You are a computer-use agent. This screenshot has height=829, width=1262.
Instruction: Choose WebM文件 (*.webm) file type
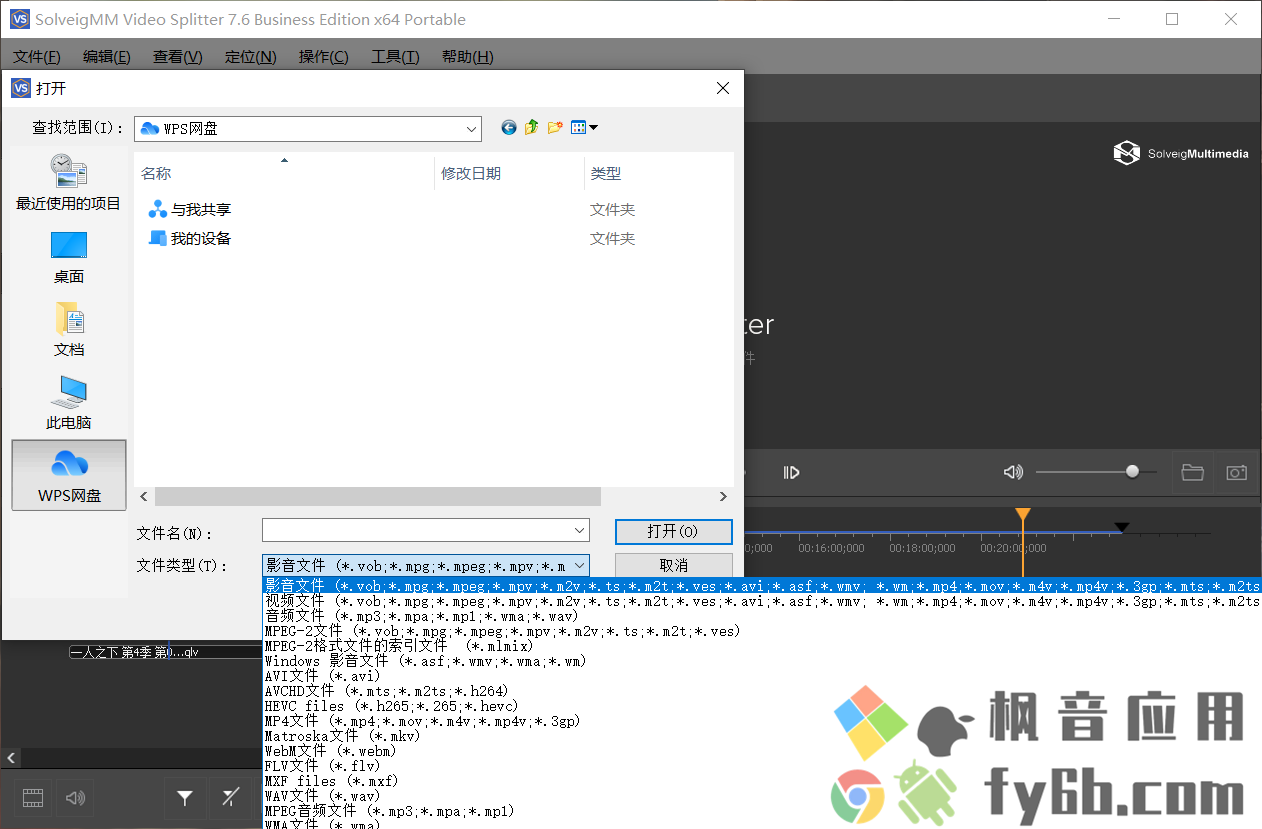(x=762, y=751)
